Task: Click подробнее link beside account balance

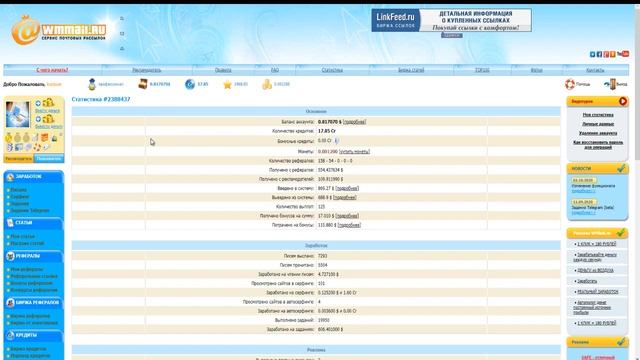Action: point(354,122)
